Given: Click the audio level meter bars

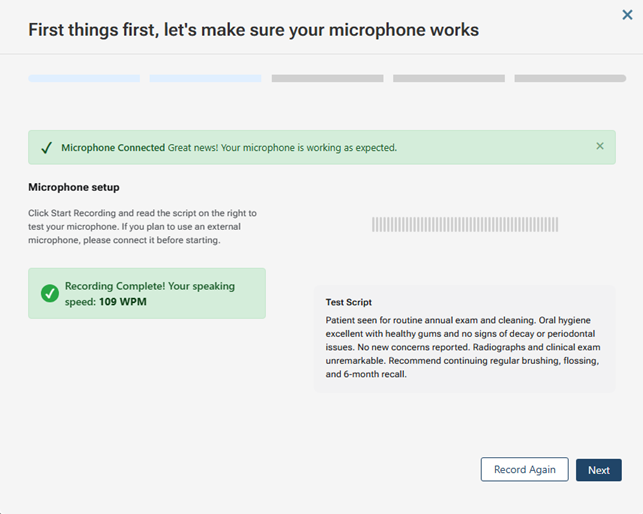Looking at the screenshot, I should (465, 225).
